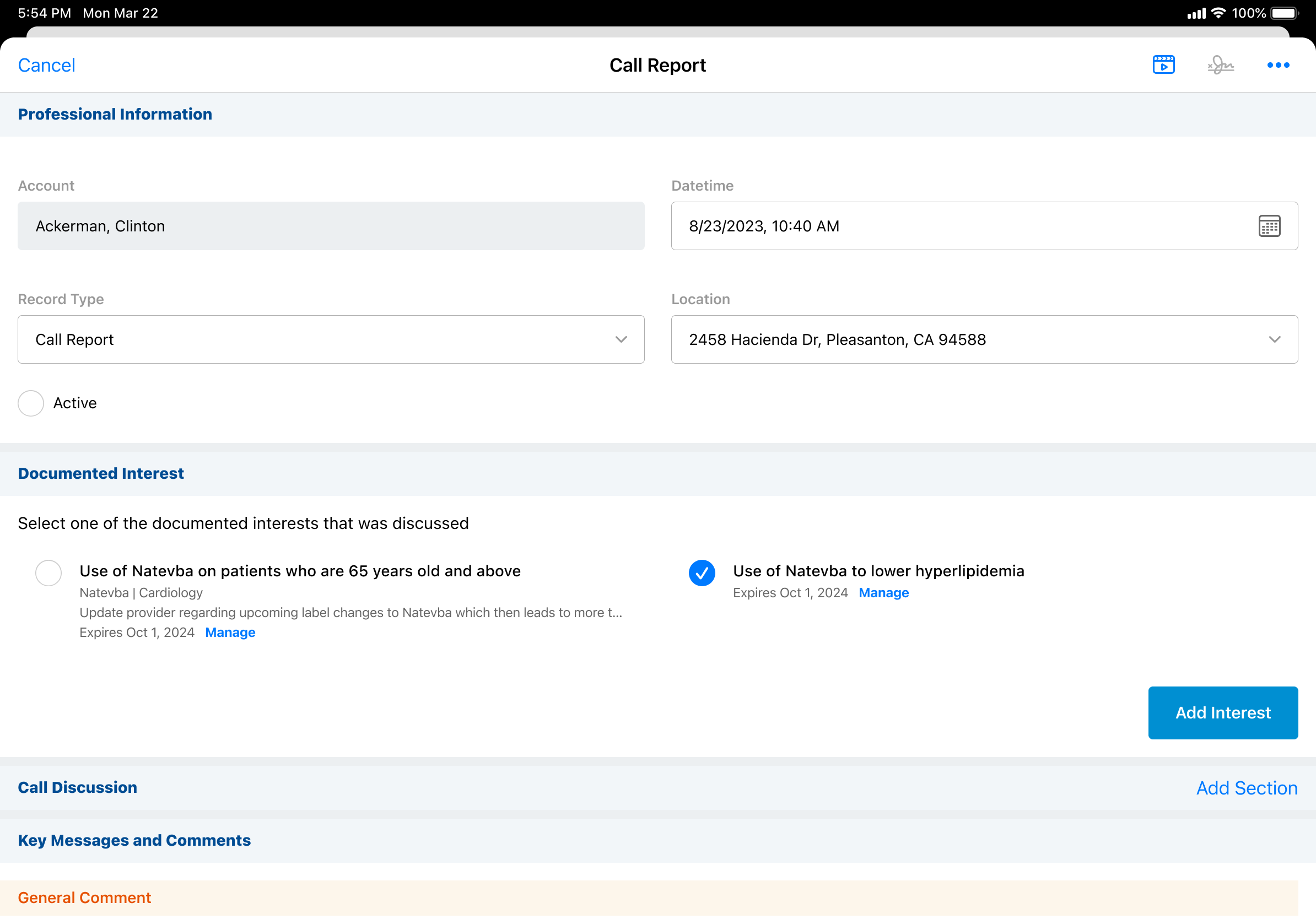
Task: Open the media player icon in header
Action: tap(1163, 65)
